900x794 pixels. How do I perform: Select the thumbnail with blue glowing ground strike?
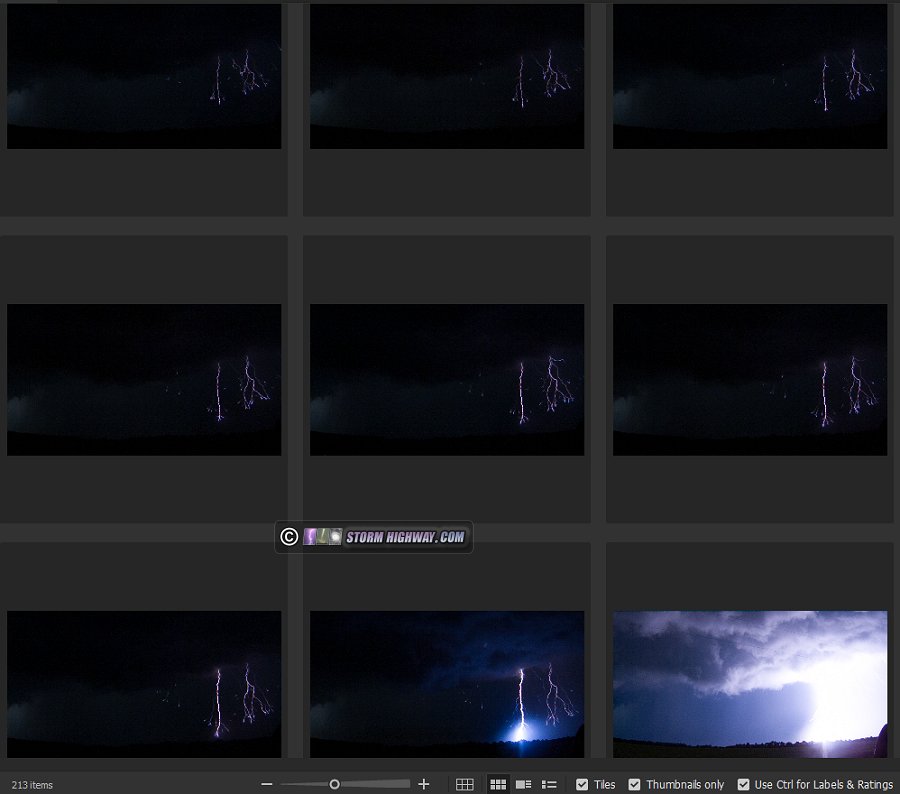tap(447, 684)
